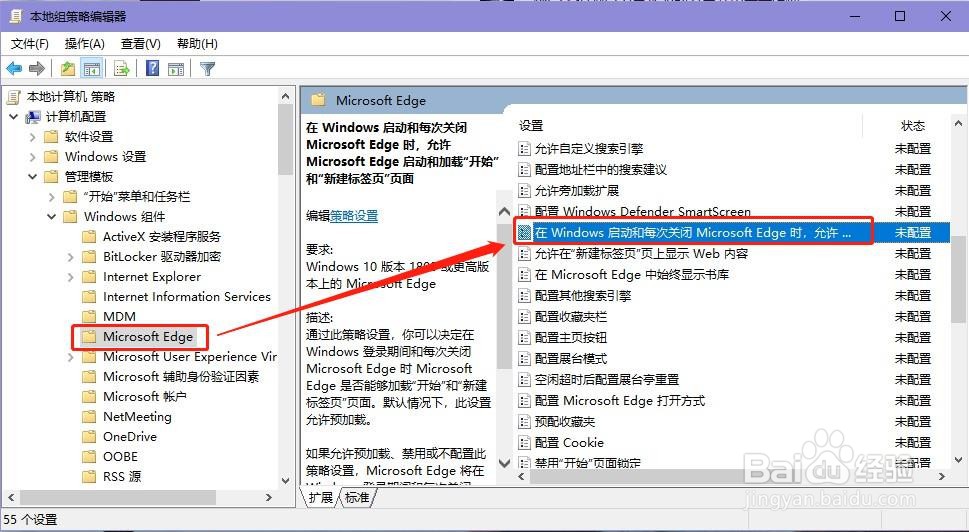Click the Up one level folder icon
The image size is (969, 532).
click(x=67, y=69)
